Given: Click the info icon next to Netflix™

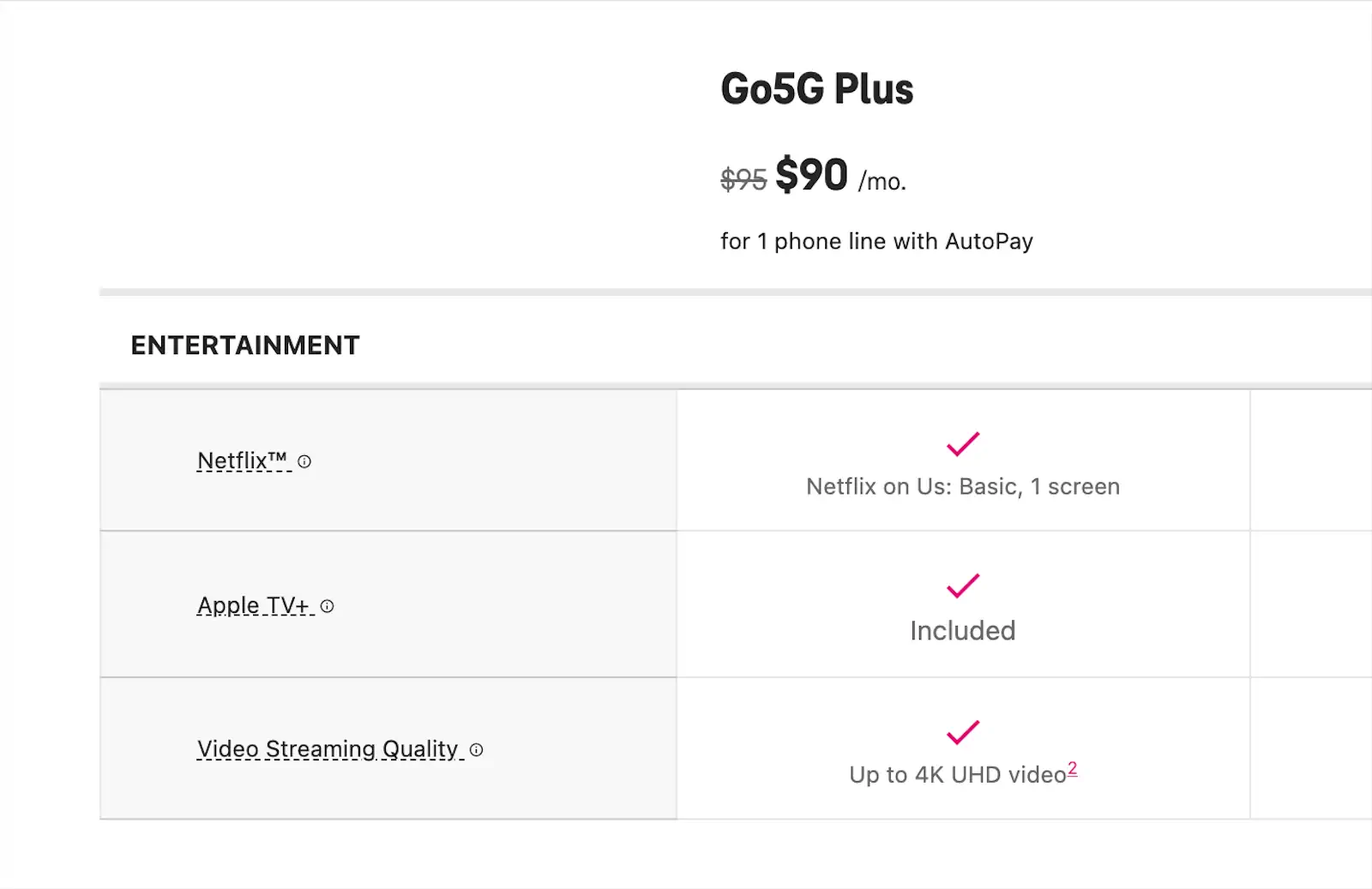Looking at the screenshot, I should click(304, 460).
